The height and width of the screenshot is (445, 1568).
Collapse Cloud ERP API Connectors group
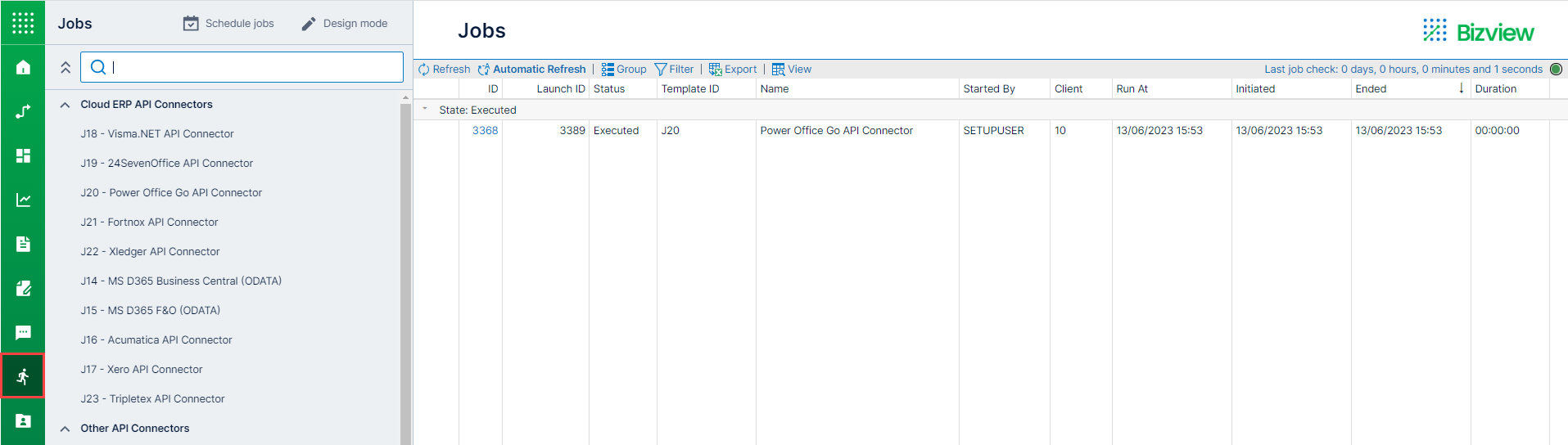click(66, 105)
